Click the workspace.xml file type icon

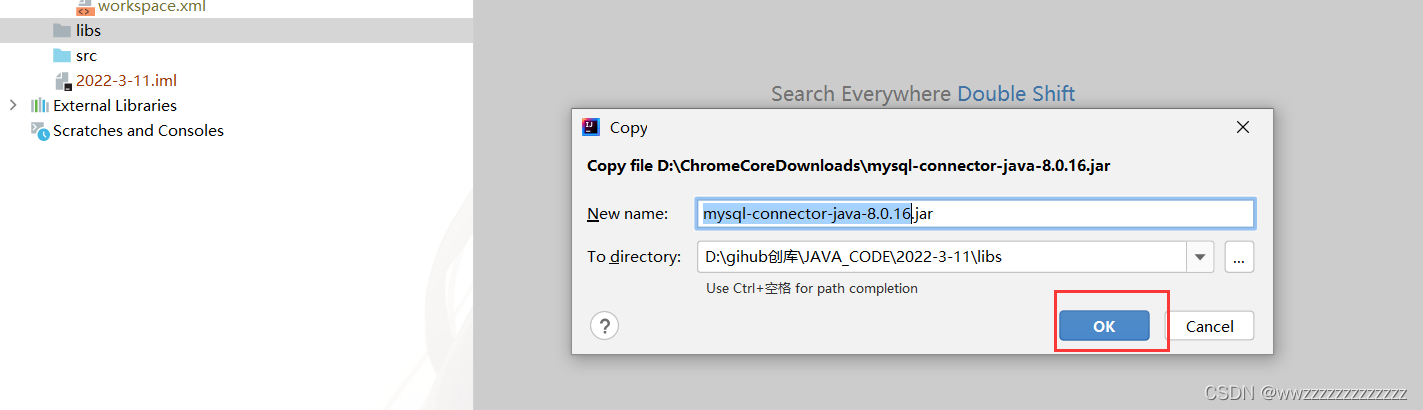pos(86,7)
